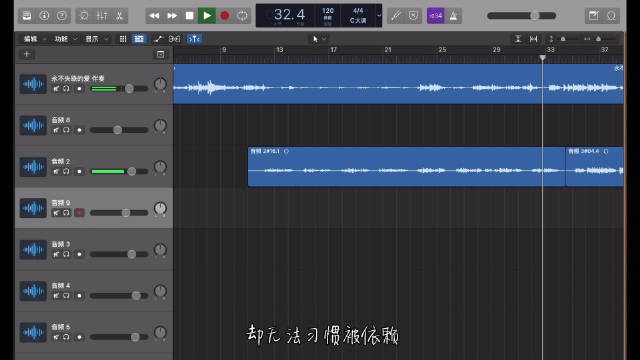The height and width of the screenshot is (360, 640).
Task: Expand the LCD display mode arrow
Action: tap(379, 16)
